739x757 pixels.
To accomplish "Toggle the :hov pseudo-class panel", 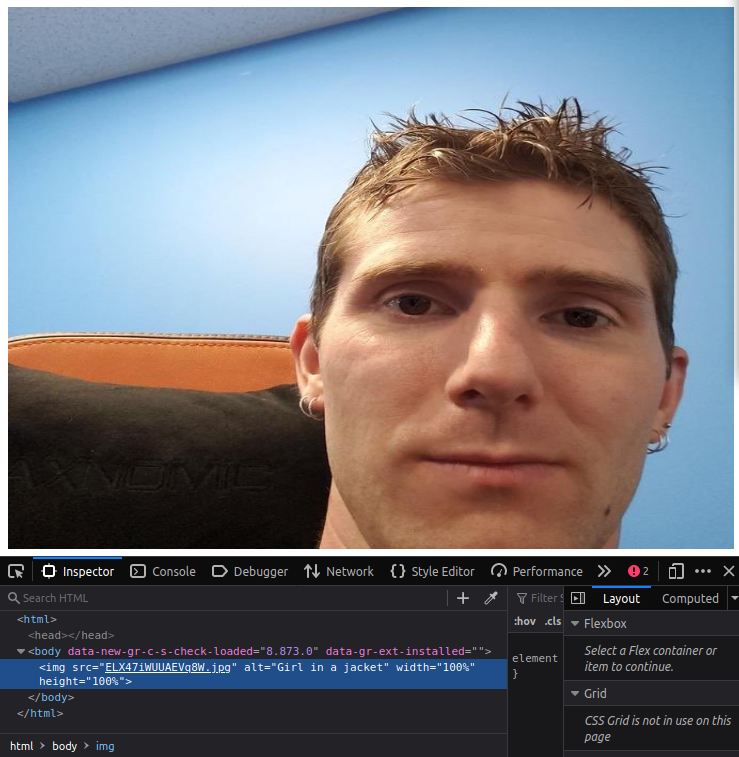I will (525, 621).
